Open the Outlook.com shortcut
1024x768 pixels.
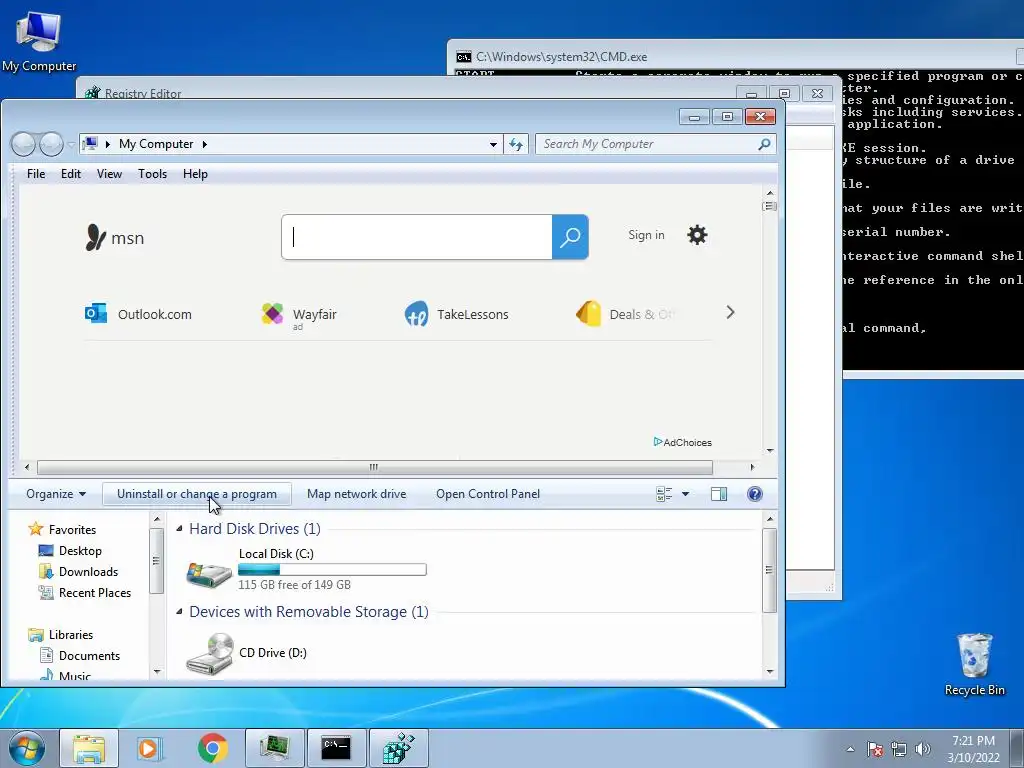coord(138,314)
